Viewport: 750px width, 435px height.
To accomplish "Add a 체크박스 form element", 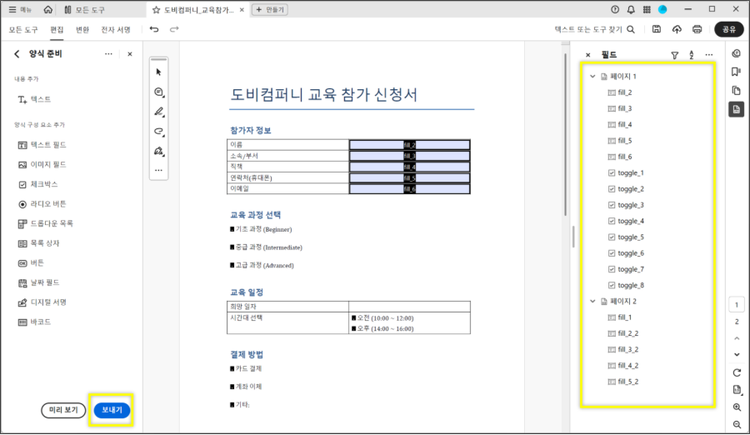I will [38, 184].
